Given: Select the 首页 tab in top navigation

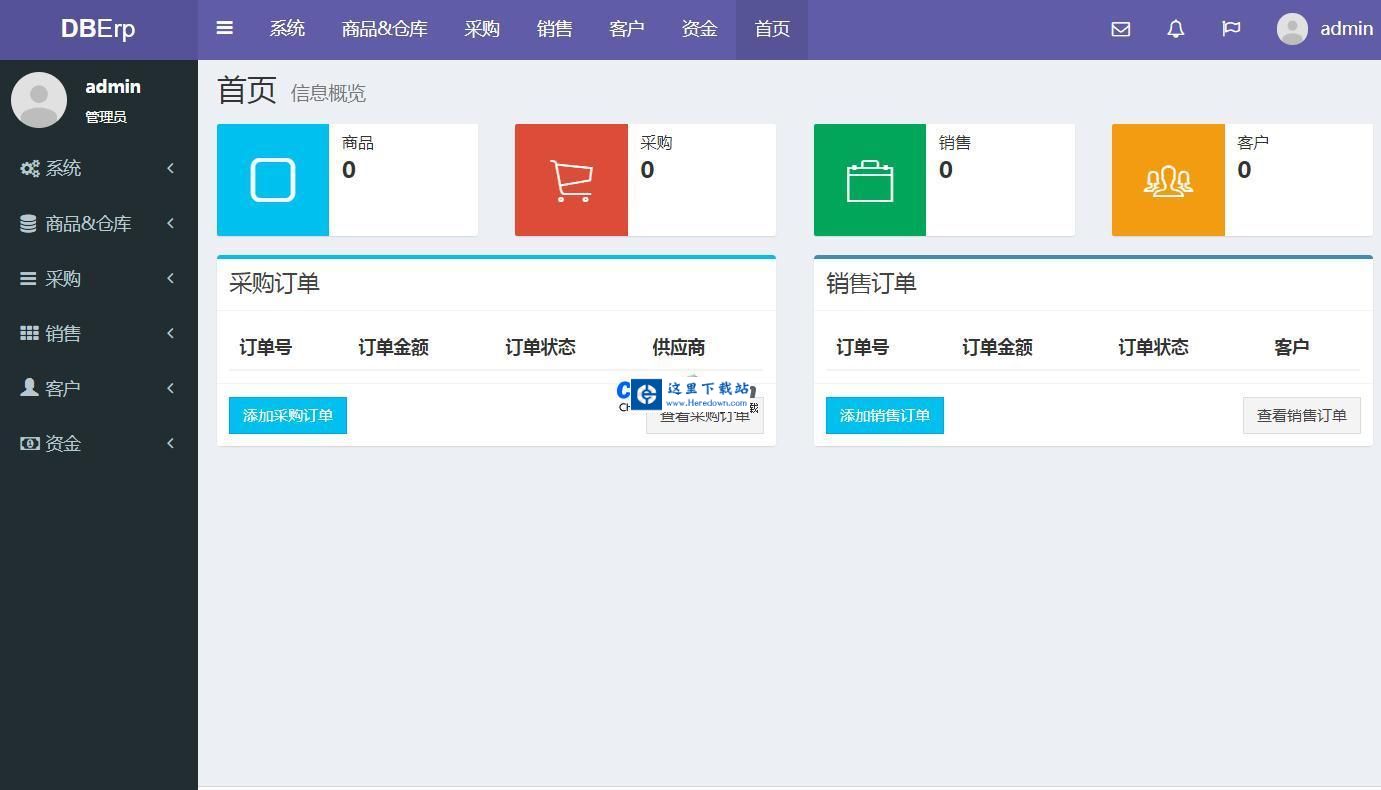Looking at the screenshot, I should click(771, 28).
